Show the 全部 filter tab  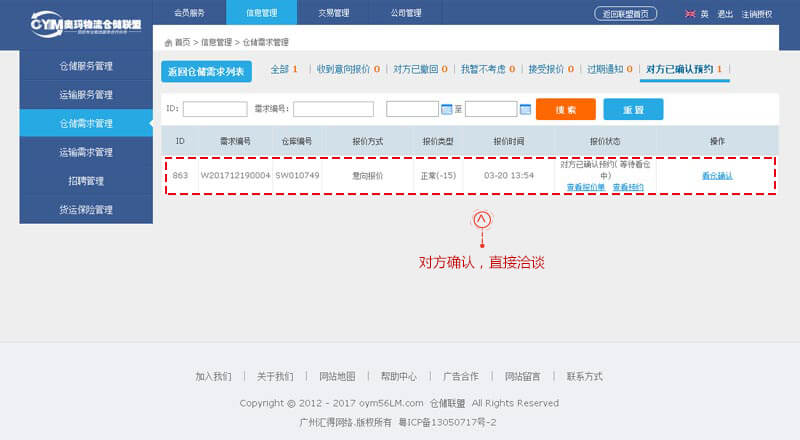tap(284, 70)
